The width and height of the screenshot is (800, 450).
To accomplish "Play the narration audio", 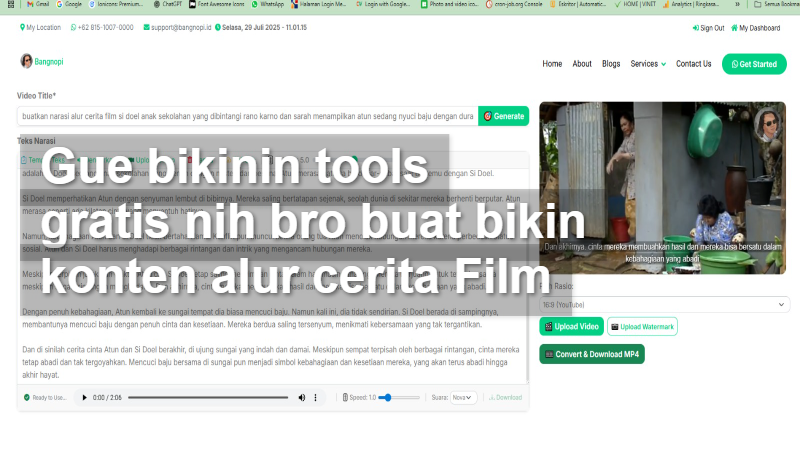I will 84,398.
